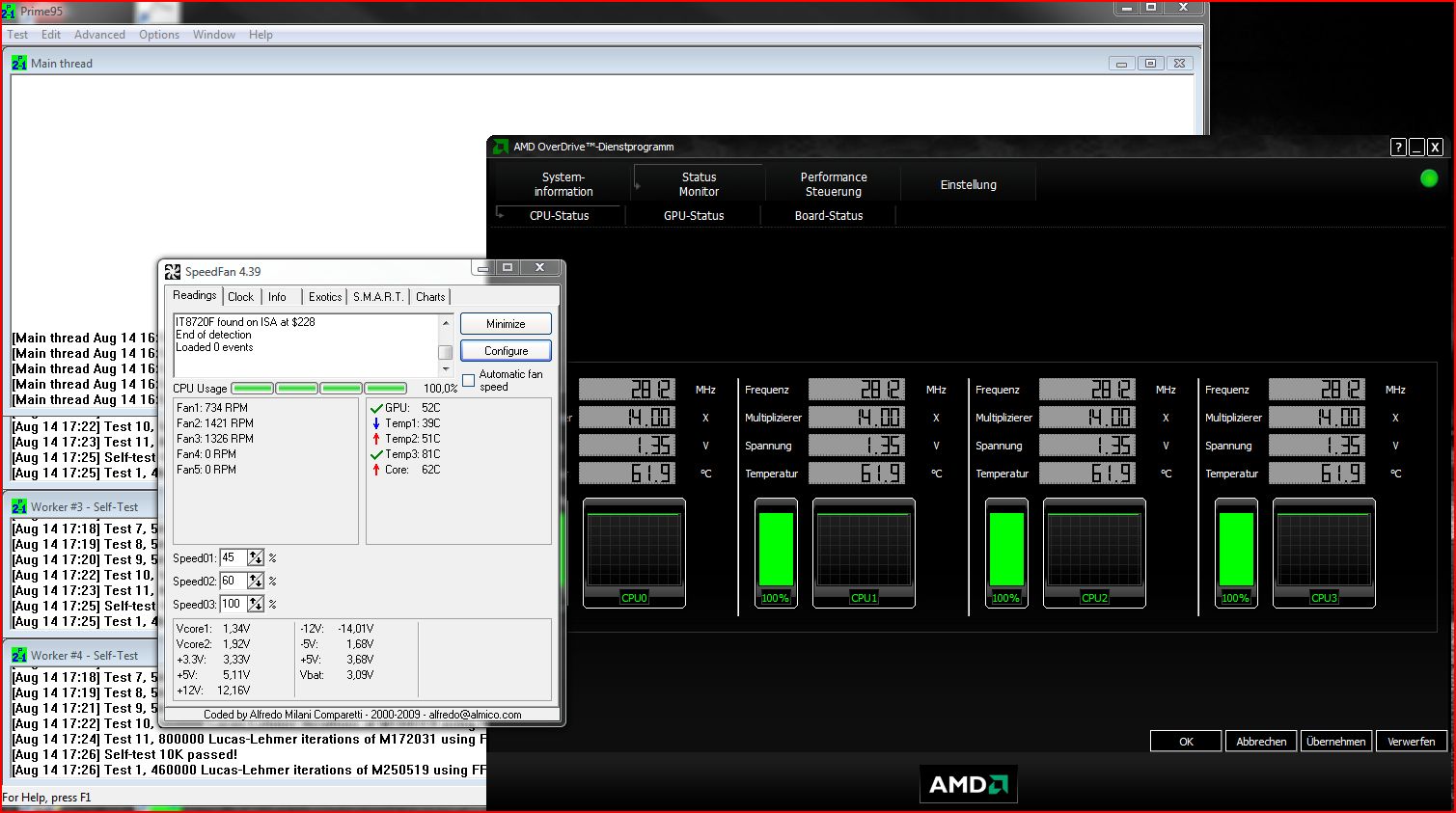Click the GPU temperature checkmark icon
The image size is (1456, 813).
point(376,408)
